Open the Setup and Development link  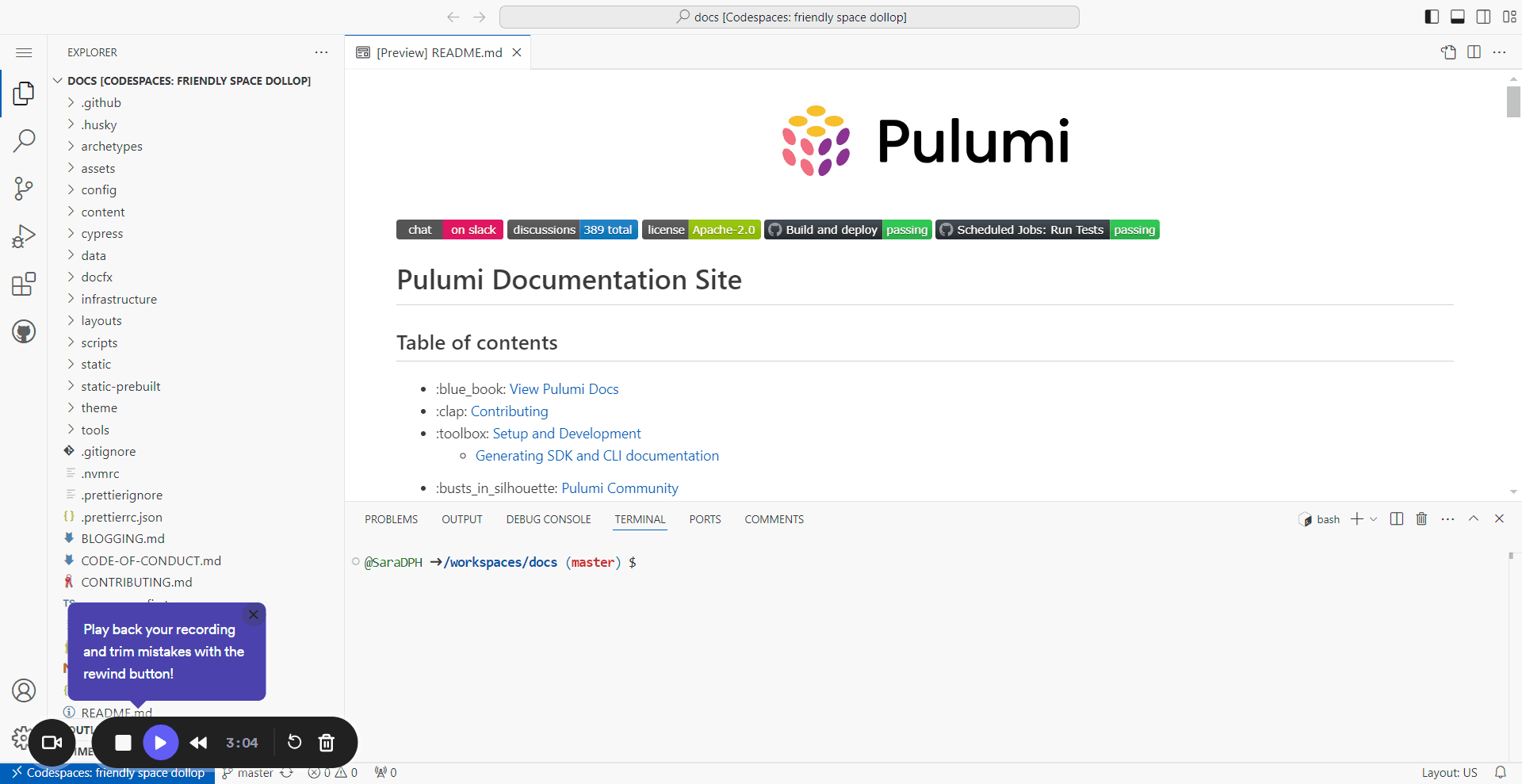(x=567, y=434)
